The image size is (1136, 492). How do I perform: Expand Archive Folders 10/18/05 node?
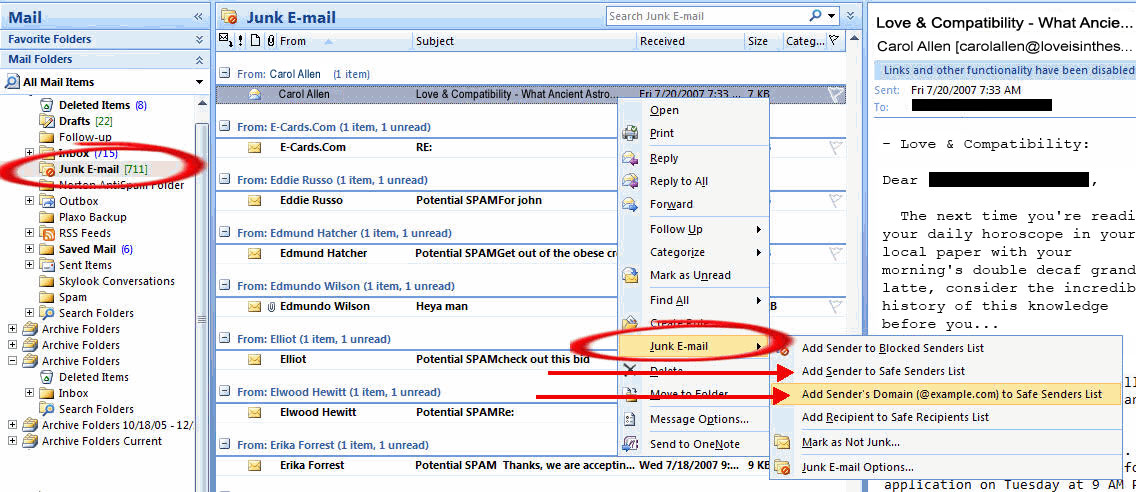coord(12,425)
